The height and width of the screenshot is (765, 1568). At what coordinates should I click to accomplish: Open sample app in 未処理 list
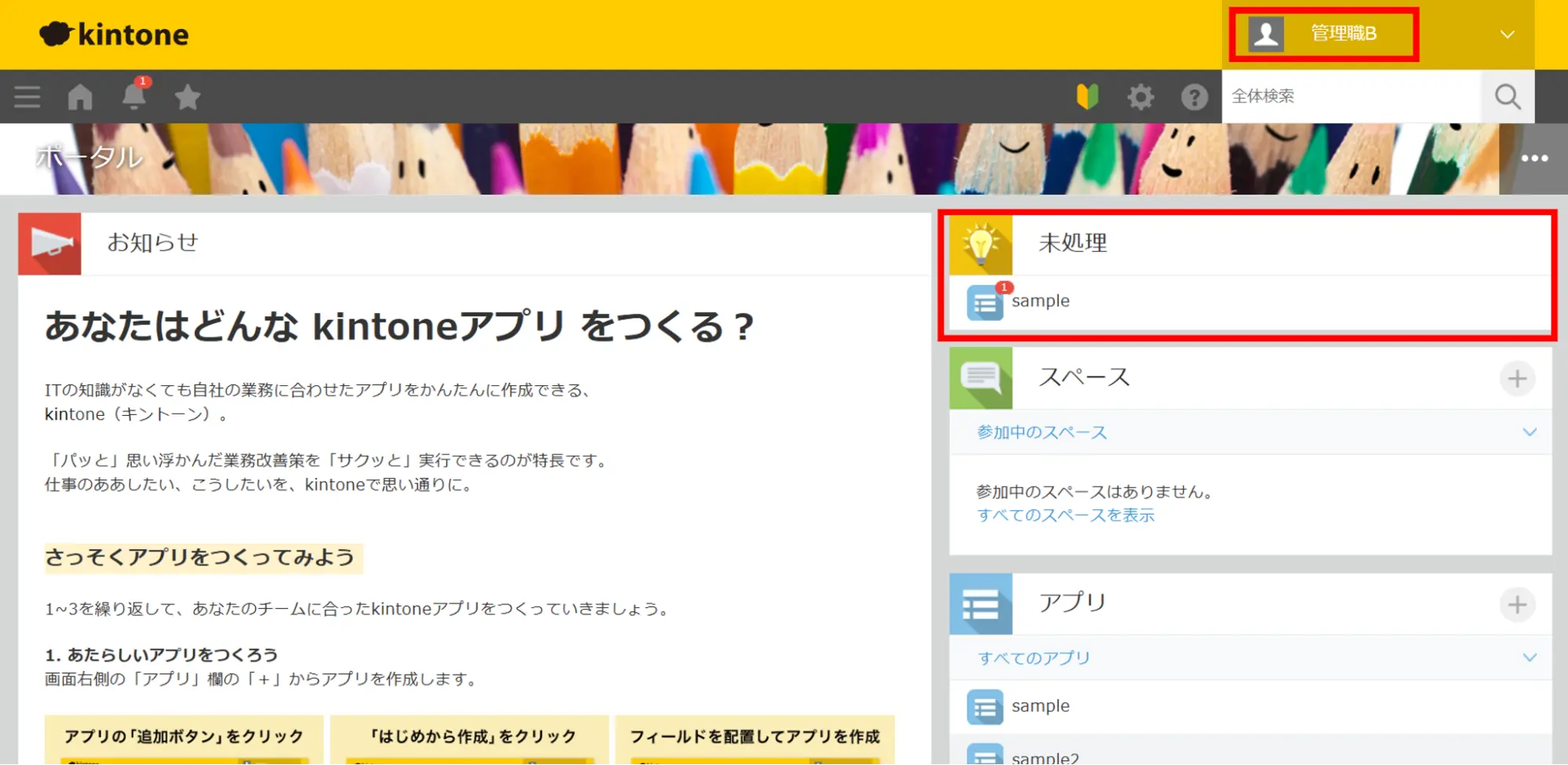point(1040,301)
